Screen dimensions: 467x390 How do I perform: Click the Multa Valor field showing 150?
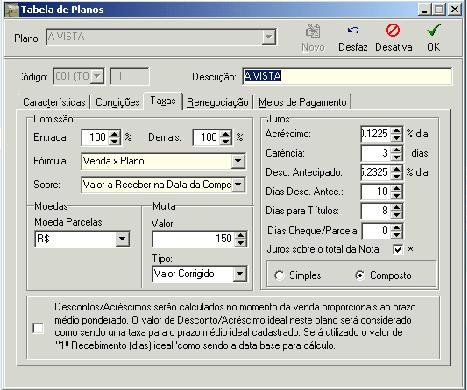pyautogui.click(x=194, y=239)
